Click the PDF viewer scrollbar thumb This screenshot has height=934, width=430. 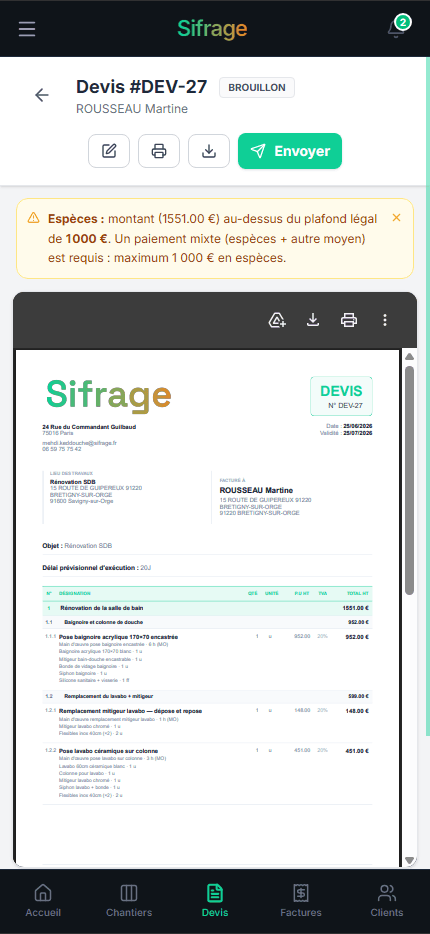click(x=409, y=480)
